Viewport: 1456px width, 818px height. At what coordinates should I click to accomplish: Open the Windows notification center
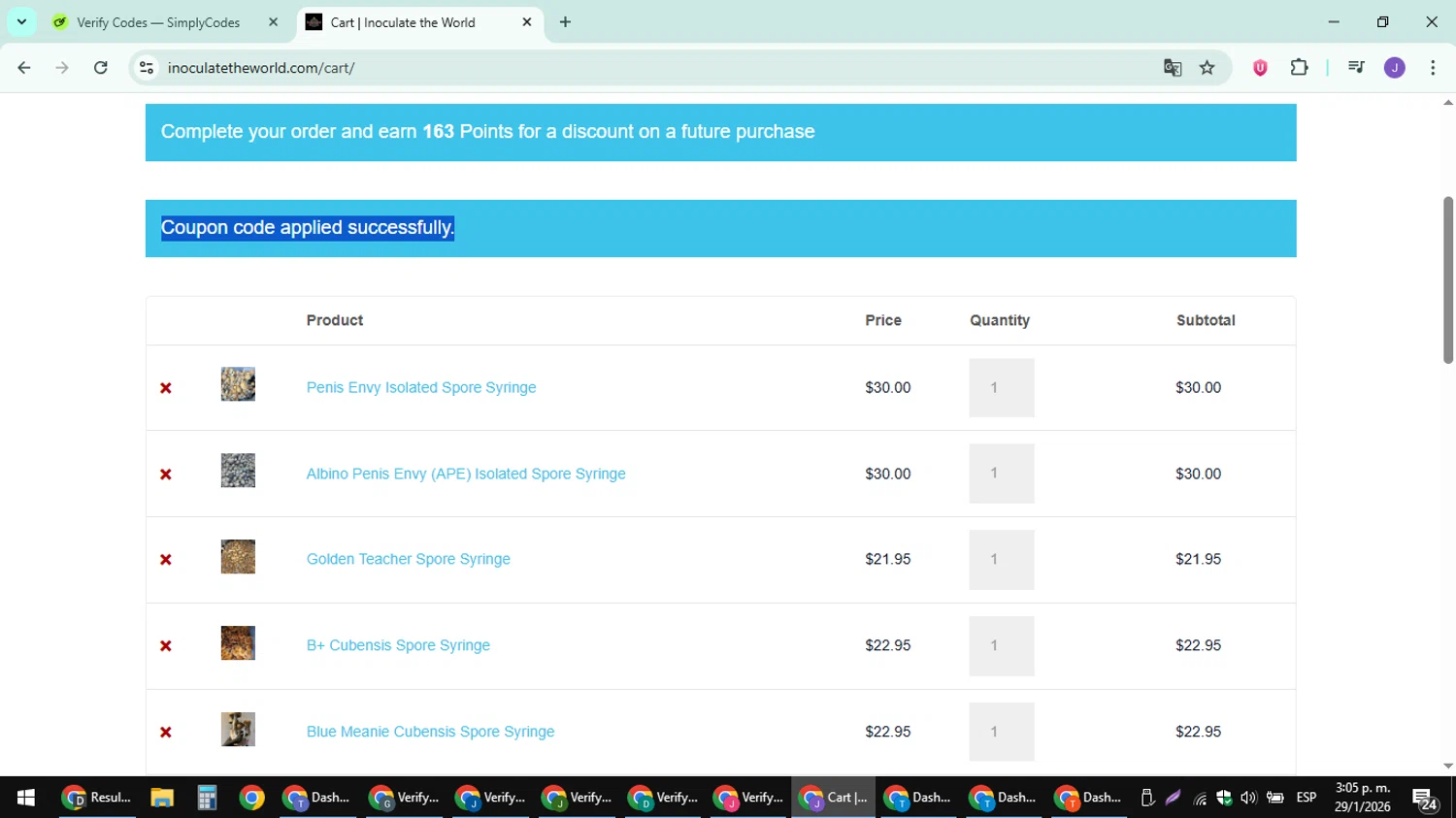(1425, 799)
